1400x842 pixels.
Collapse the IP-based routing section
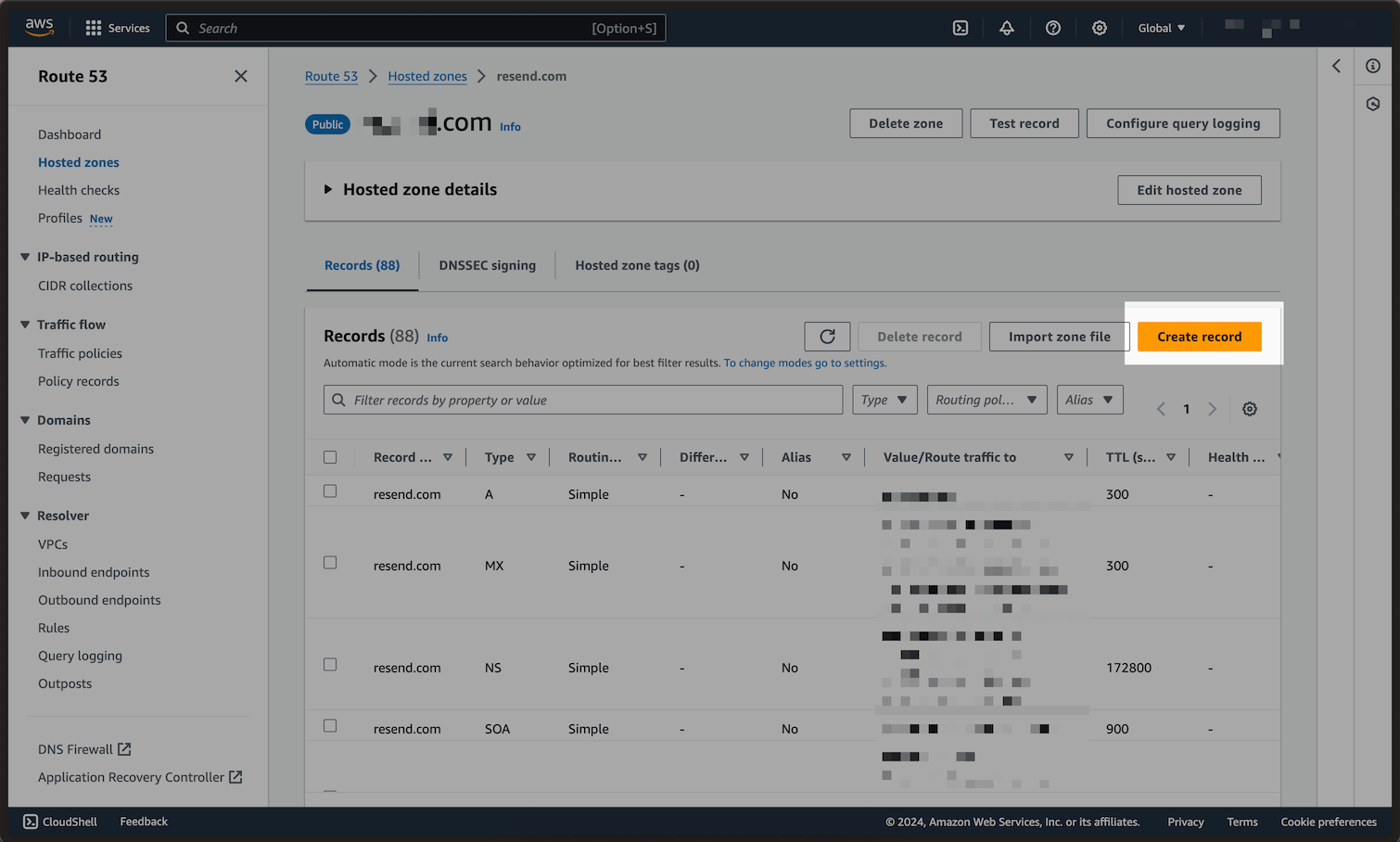click(25, 257)
